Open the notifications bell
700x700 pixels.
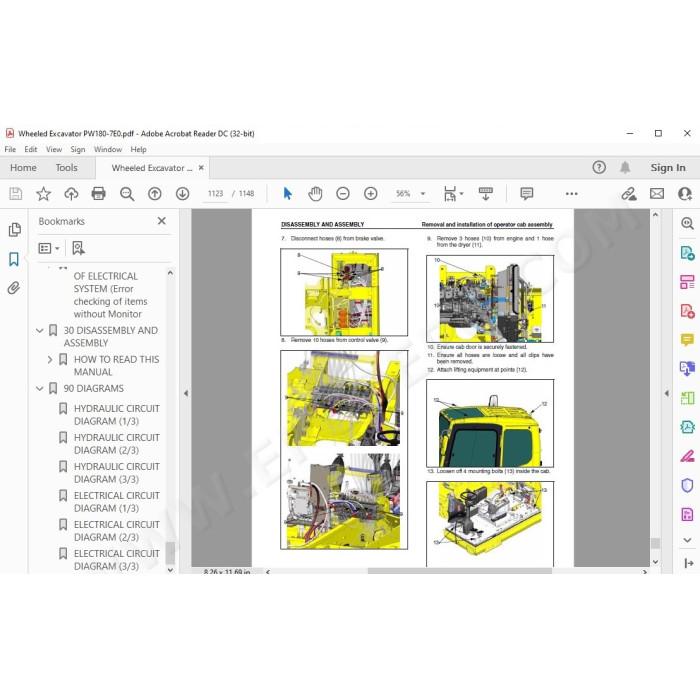click(x=625, y=167)
